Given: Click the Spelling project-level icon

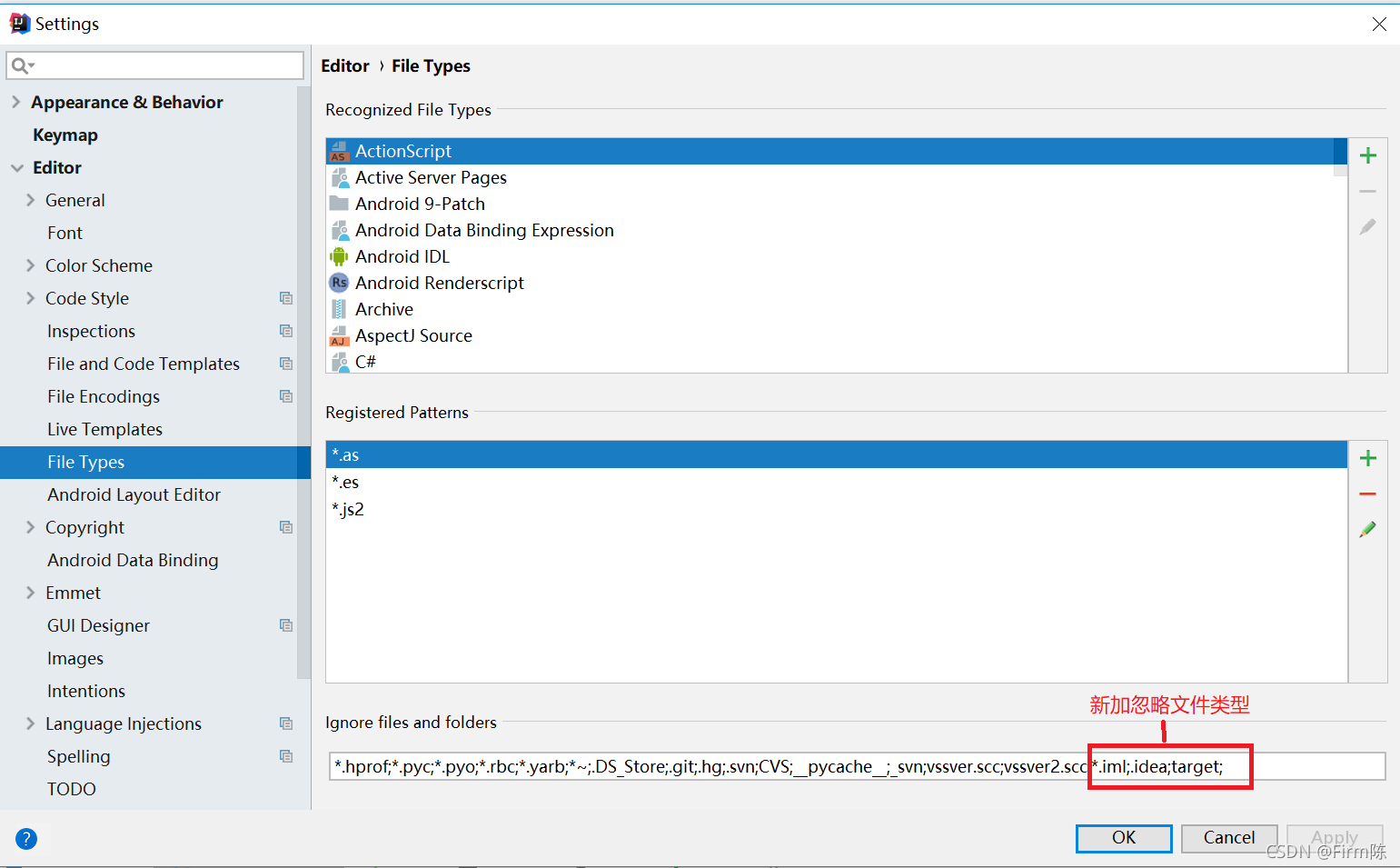Looking at the screenshot, I should point(286,756).
